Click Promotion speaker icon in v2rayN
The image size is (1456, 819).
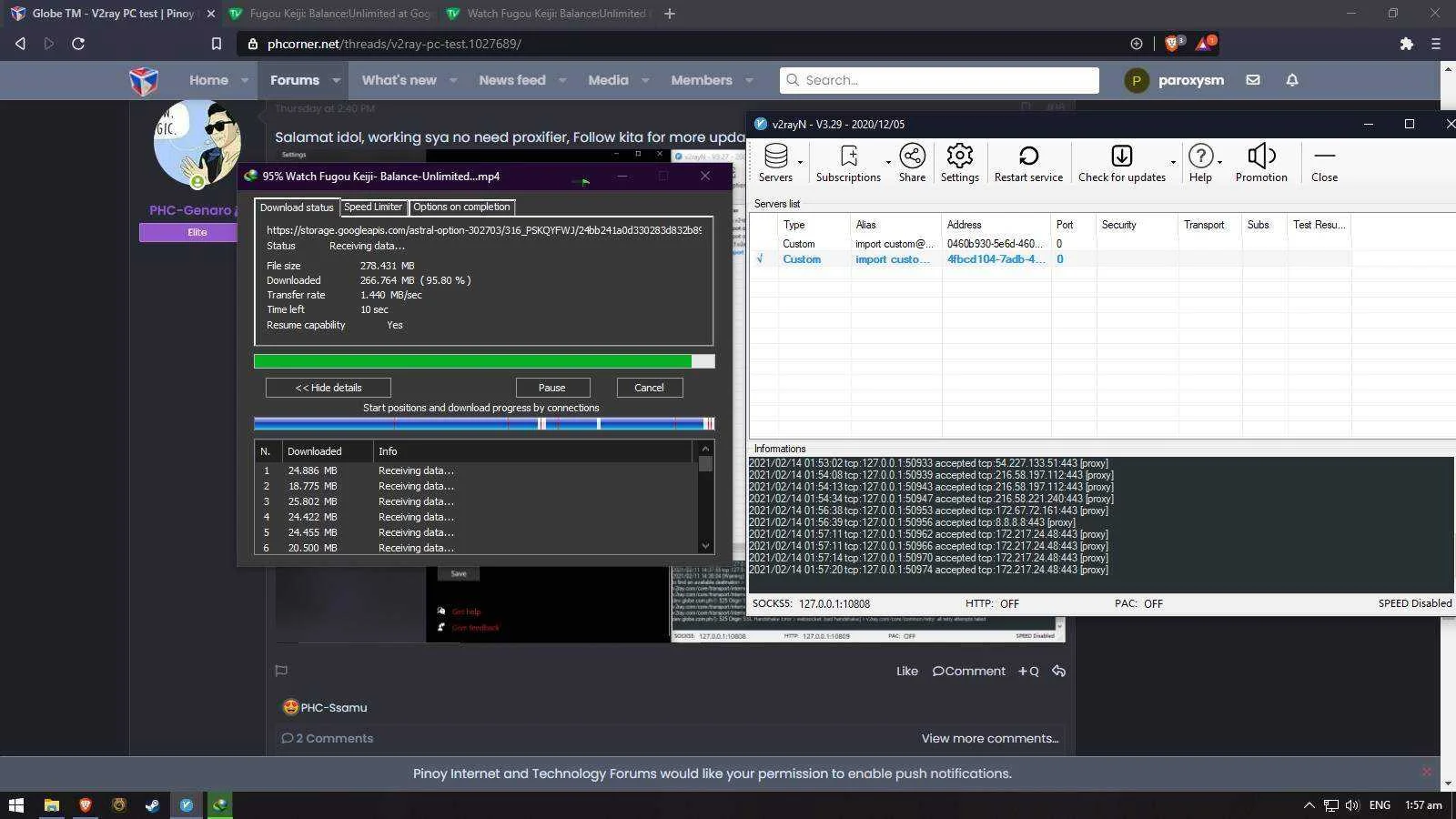(1261, 164)
